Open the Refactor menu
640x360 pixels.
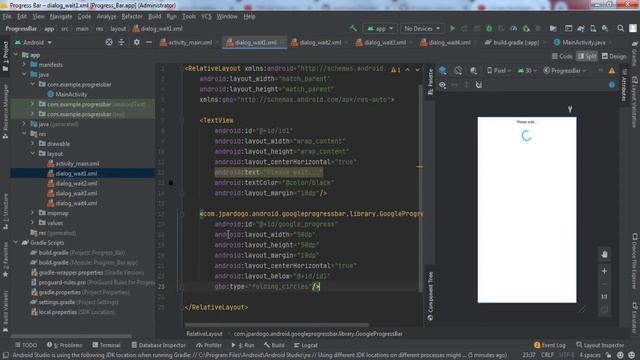pos(132,17)
